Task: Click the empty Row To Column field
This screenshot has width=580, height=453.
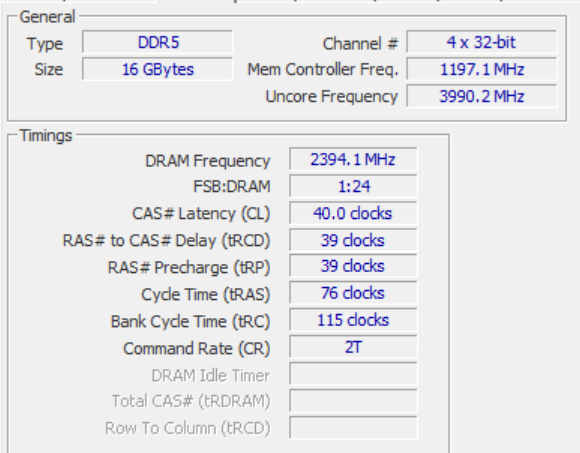Action: (x=353, y=428)
